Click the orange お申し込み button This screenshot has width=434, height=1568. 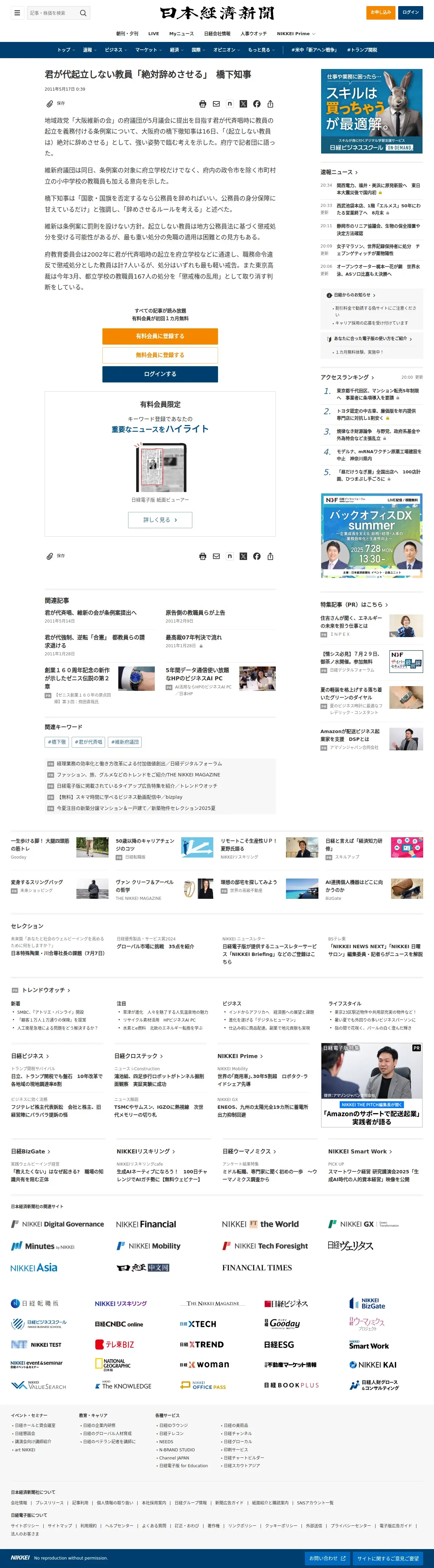tap(381, 12)
